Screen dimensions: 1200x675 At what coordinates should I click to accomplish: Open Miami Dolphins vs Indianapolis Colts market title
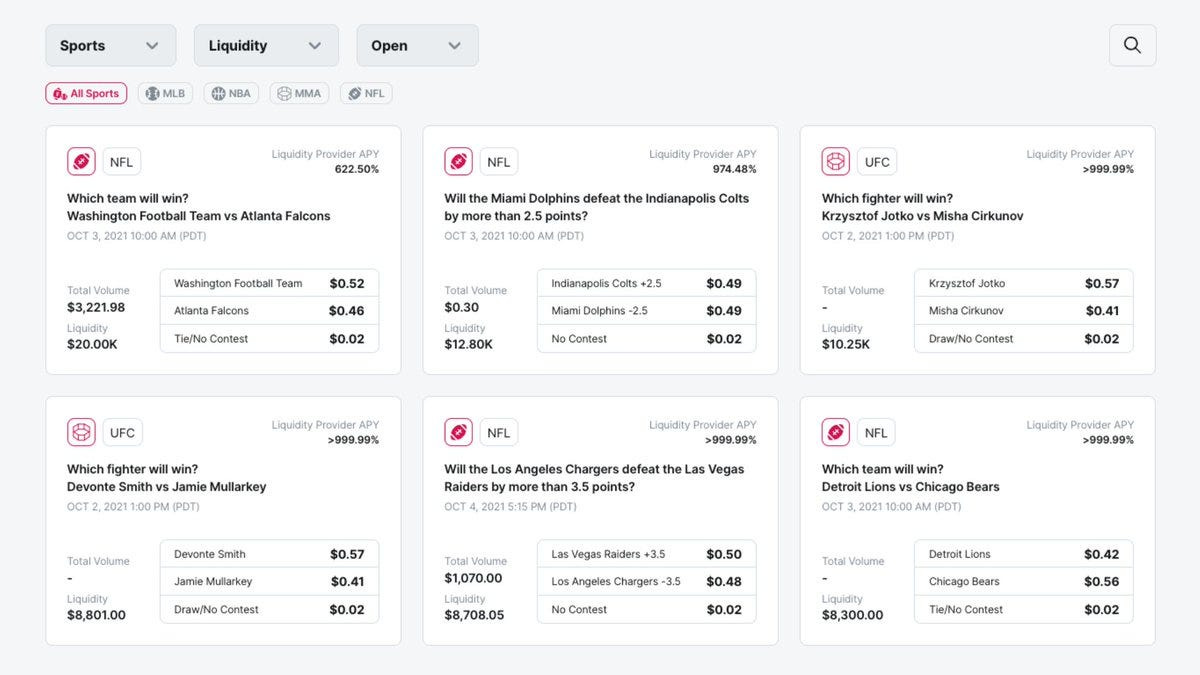click(x=597, y=207)
